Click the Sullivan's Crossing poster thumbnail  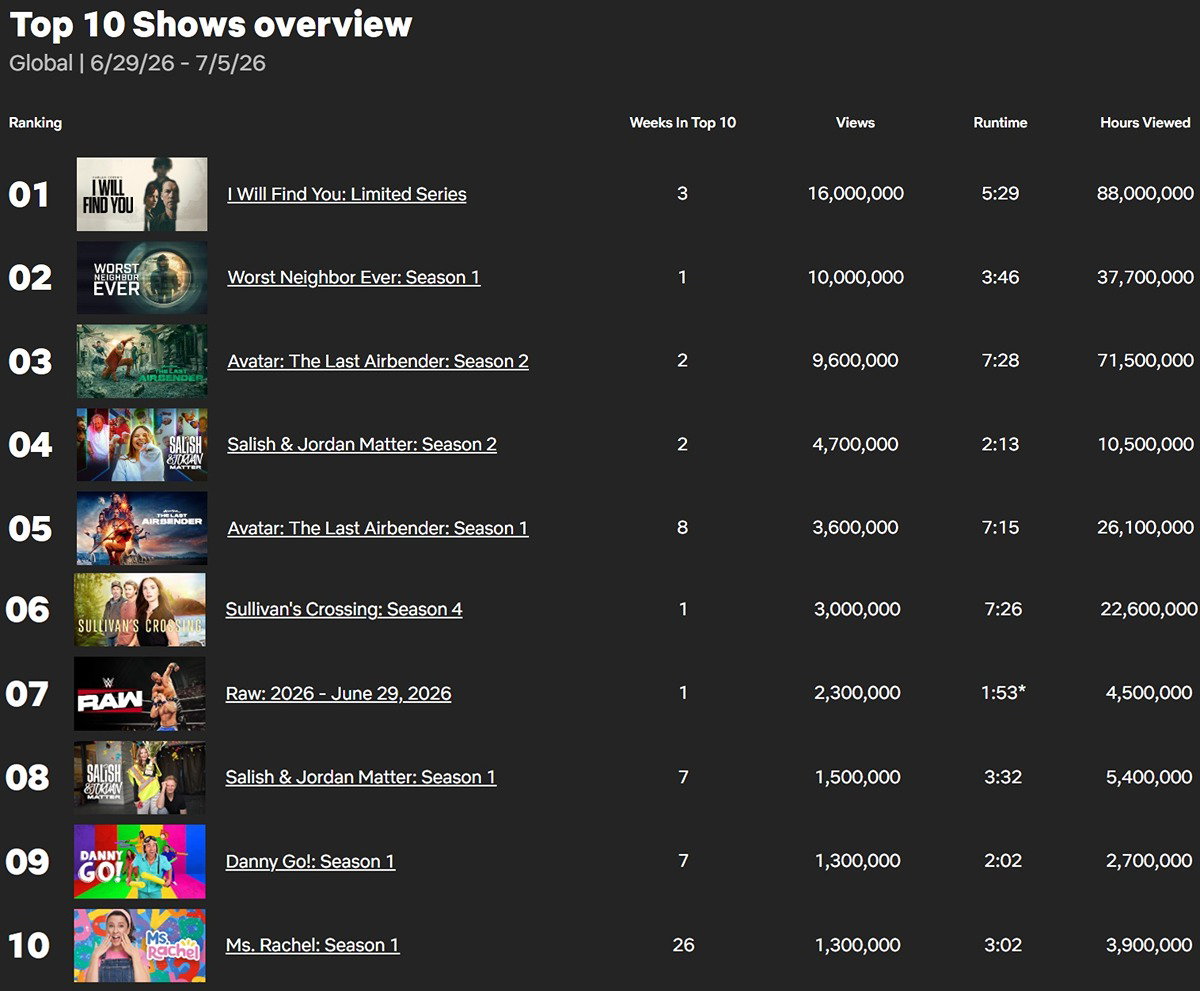pyautogui.click(x=140, y=609)
